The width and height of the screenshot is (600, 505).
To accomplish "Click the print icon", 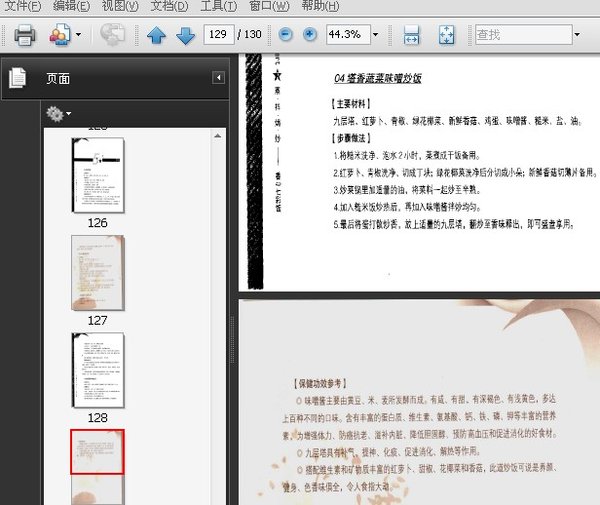I will point(25,35).
